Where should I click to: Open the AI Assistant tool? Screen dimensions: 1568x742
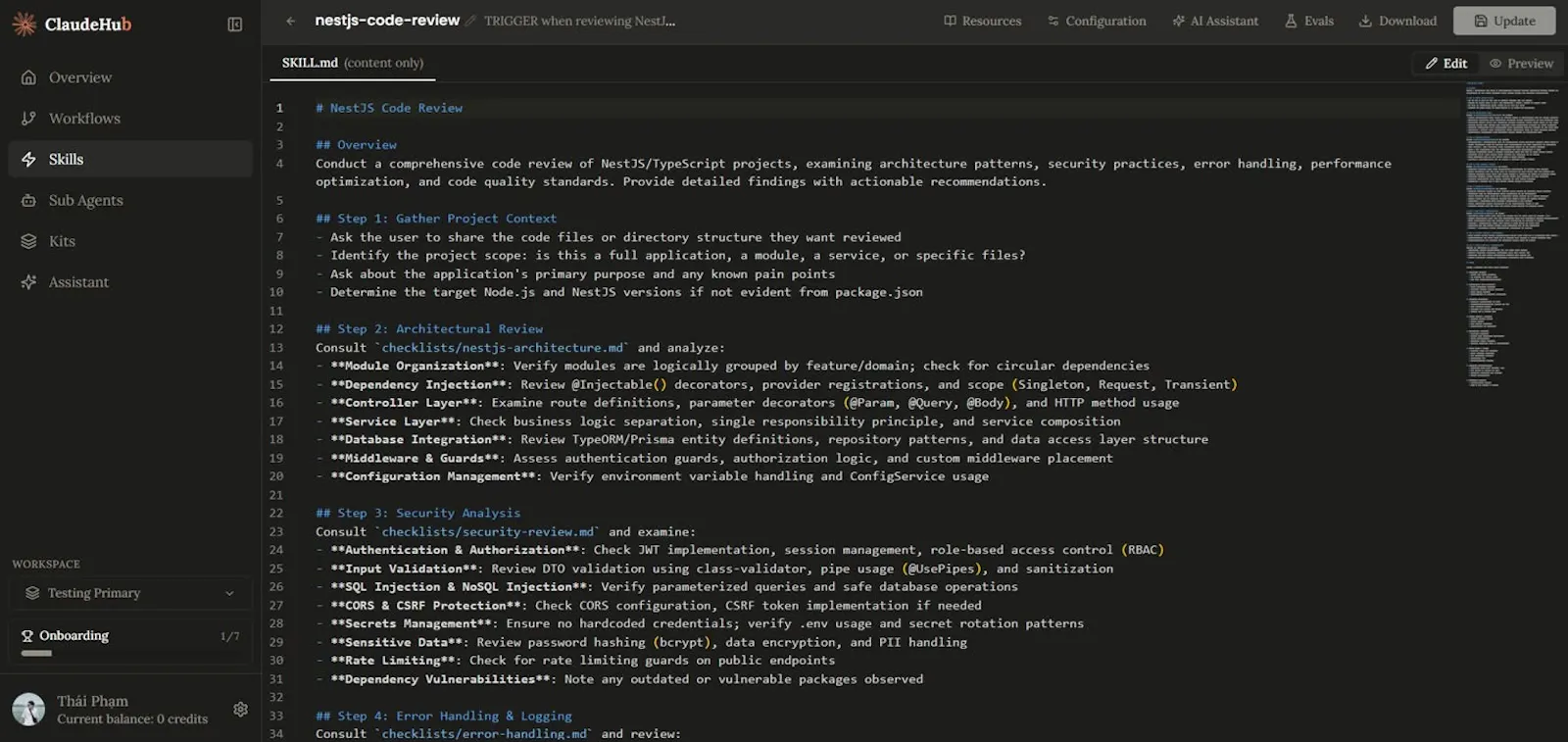click(x=1215, y=21)
